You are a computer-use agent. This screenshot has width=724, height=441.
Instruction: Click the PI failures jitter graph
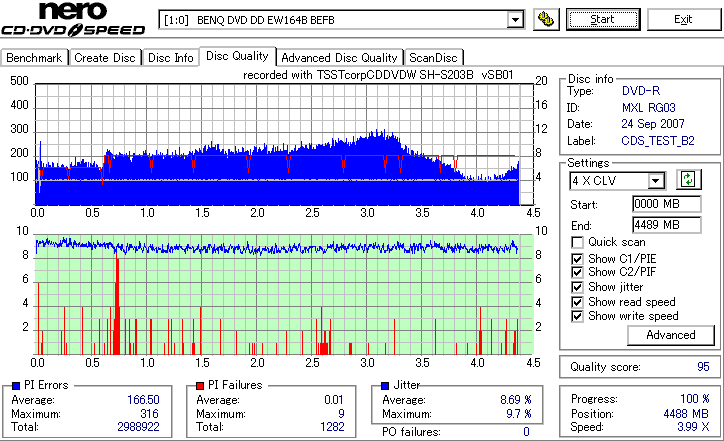284,295
